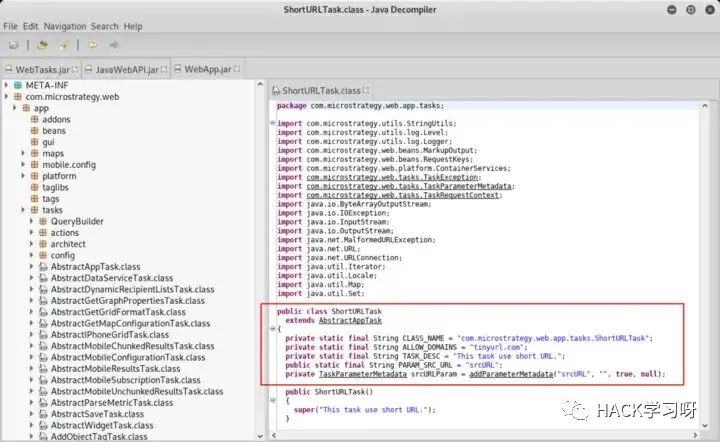This screenshot has width=720, height=442.
Task: Click the maps package icon
Action: click(x=34, y=153)
